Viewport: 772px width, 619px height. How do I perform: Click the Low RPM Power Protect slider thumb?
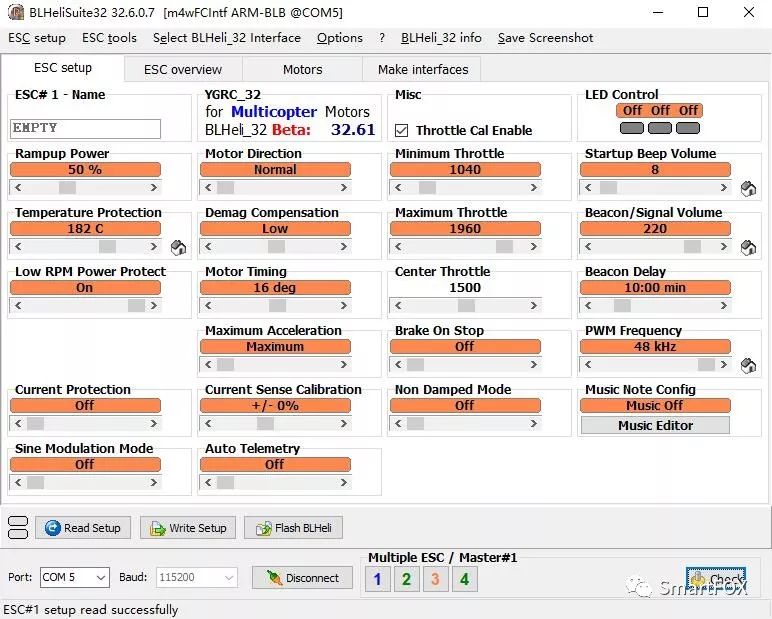point(136,306)
